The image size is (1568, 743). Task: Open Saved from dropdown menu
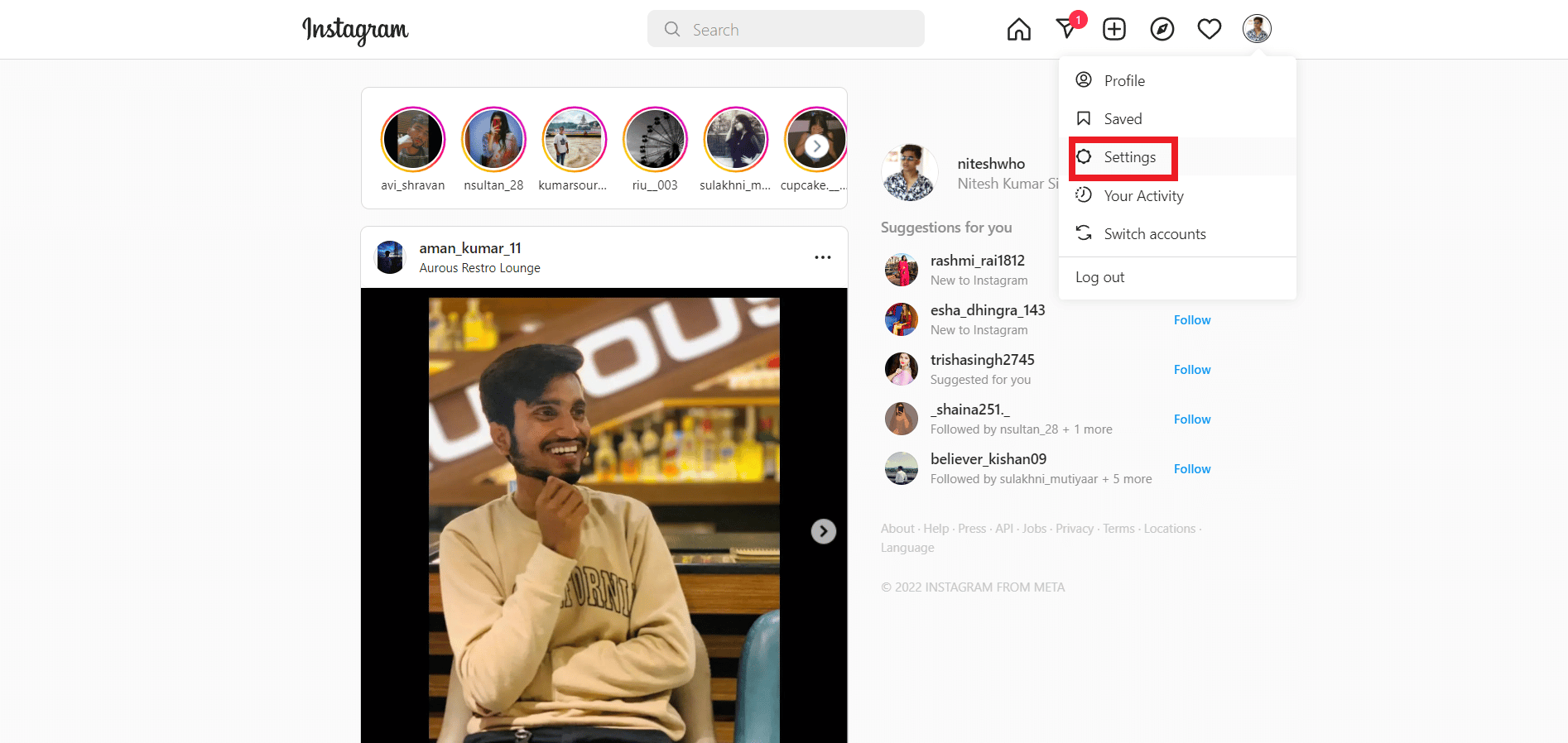[1177, 118]
